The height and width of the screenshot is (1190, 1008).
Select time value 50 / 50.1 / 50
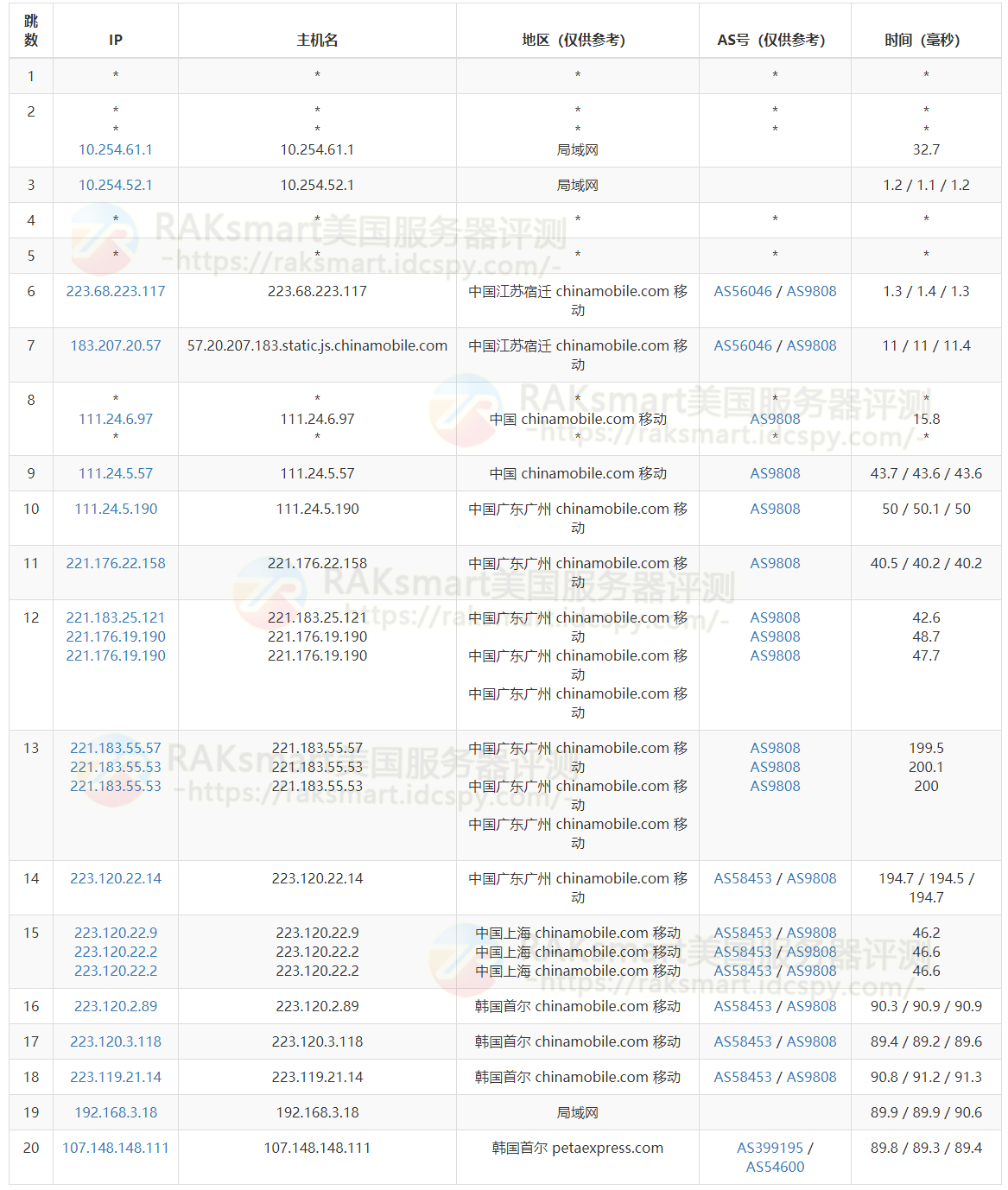pyautogui.click(x=926, y=509)
